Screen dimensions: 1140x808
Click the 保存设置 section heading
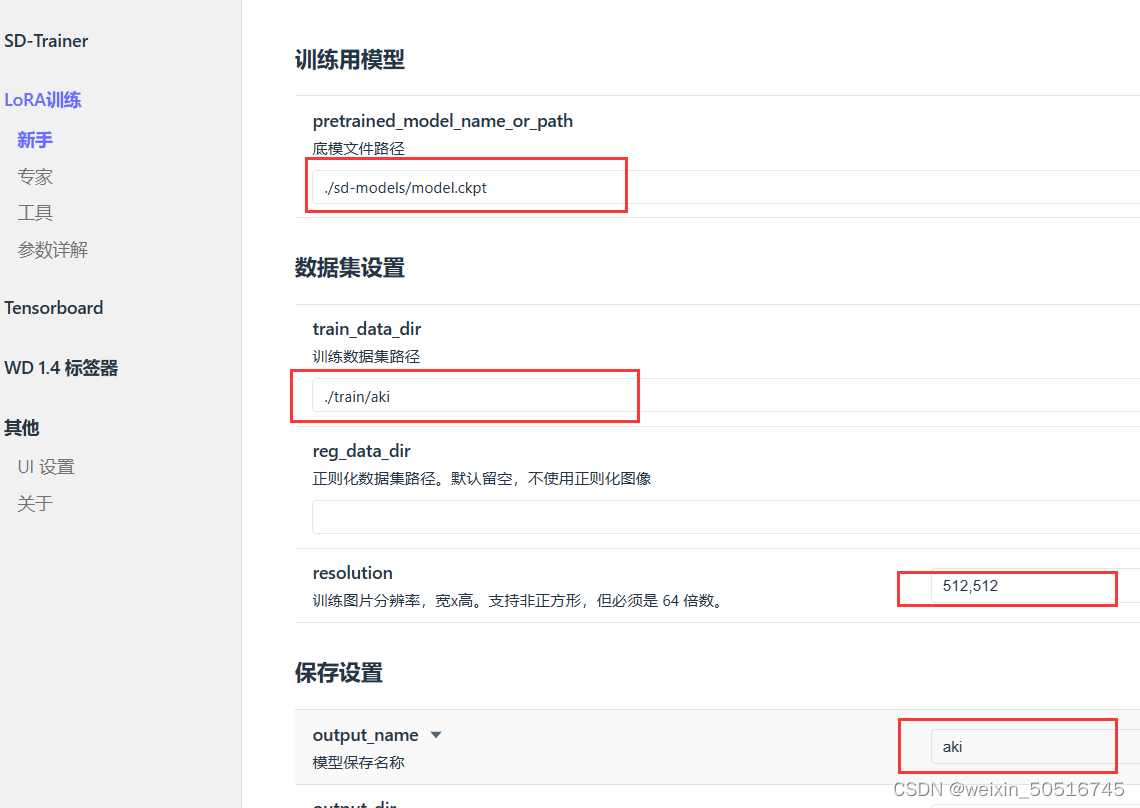(x=336, y=673)
